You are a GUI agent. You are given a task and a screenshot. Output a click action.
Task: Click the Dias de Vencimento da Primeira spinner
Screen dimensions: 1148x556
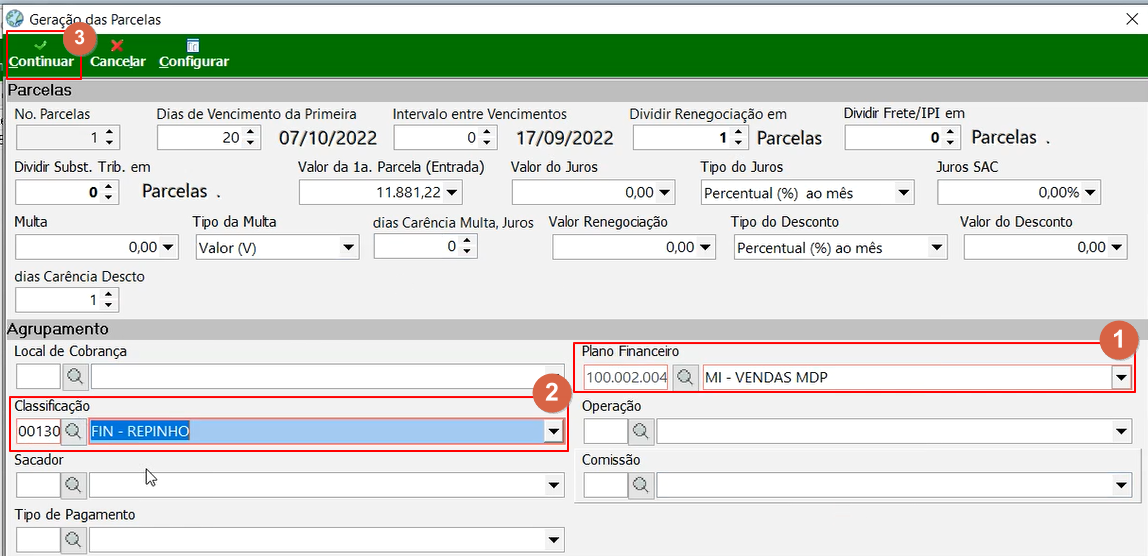(x=251, y=137)
